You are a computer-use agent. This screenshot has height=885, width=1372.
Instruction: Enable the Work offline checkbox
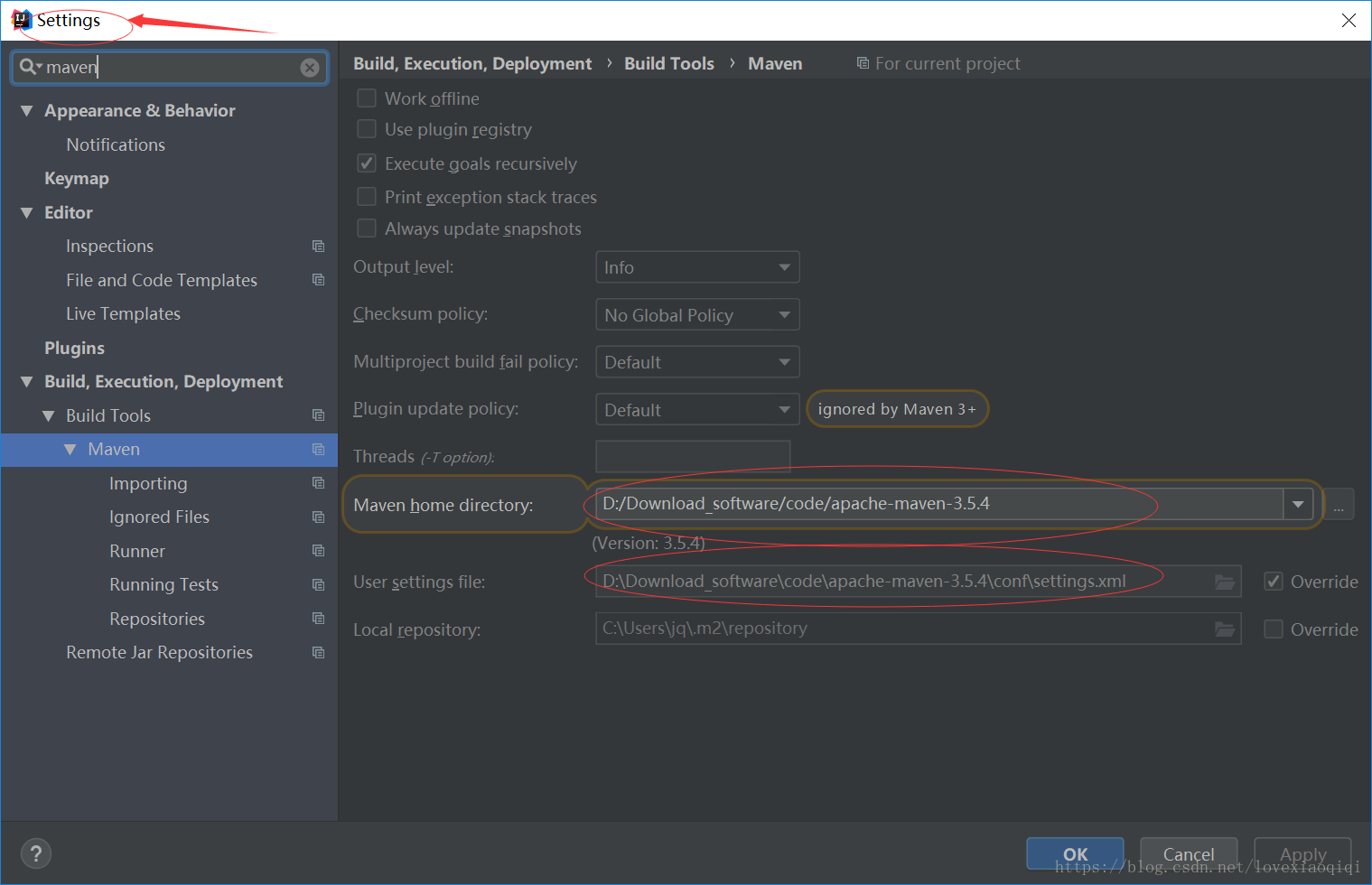[367, 98]
